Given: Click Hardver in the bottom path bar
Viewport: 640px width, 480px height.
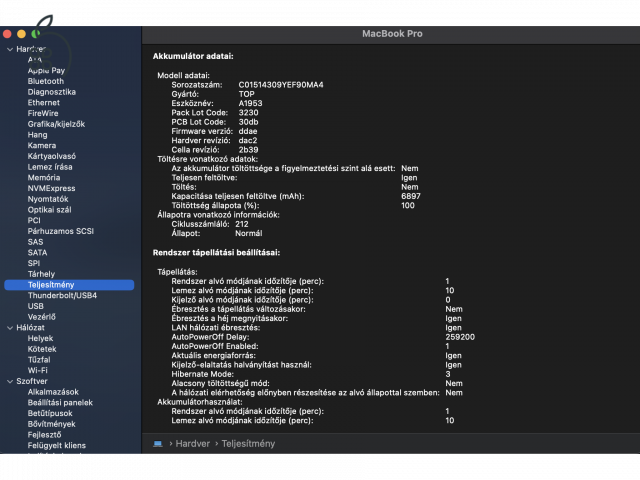Looking at the screenshot, I should [x=193, y=444].
